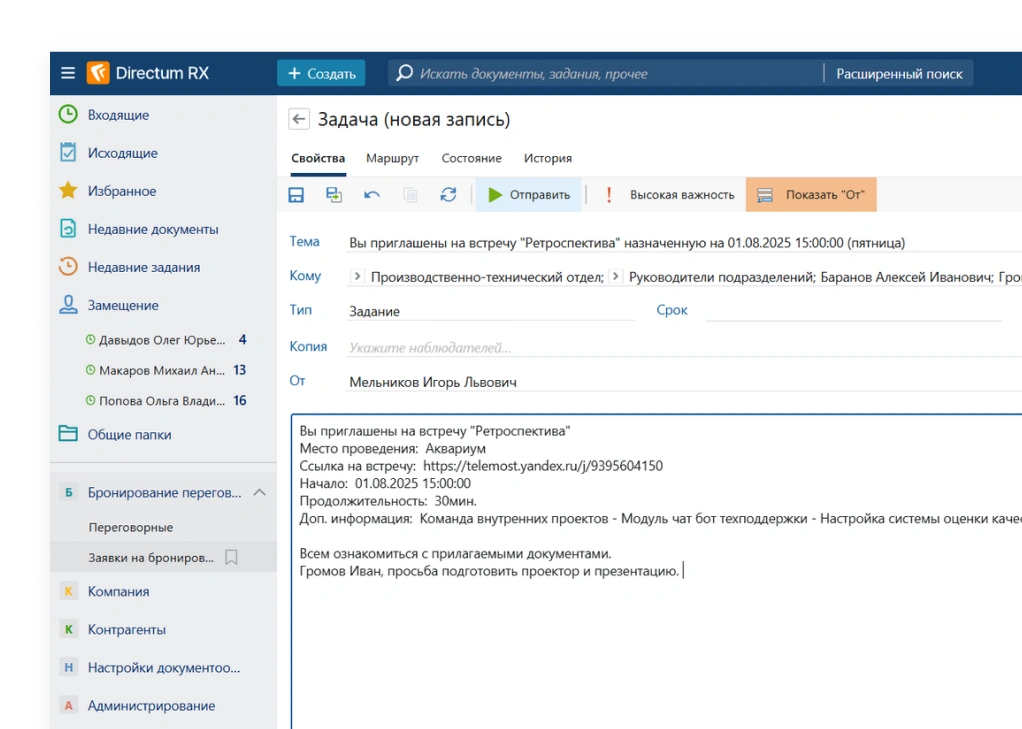
Task: Click the save disk icon in toolbar
Action: pos(296,195)
